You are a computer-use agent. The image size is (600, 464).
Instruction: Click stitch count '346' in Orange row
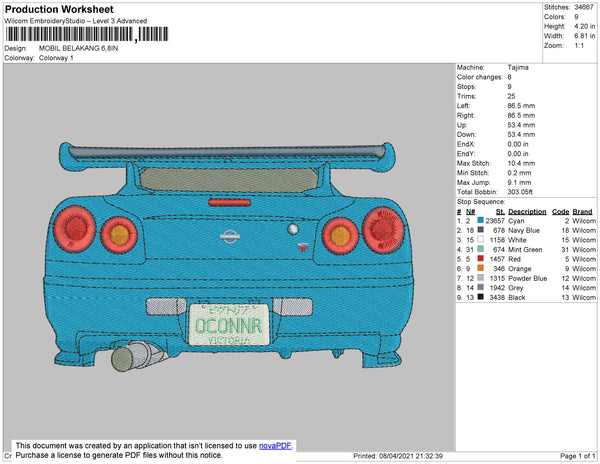tap(499, 269)
